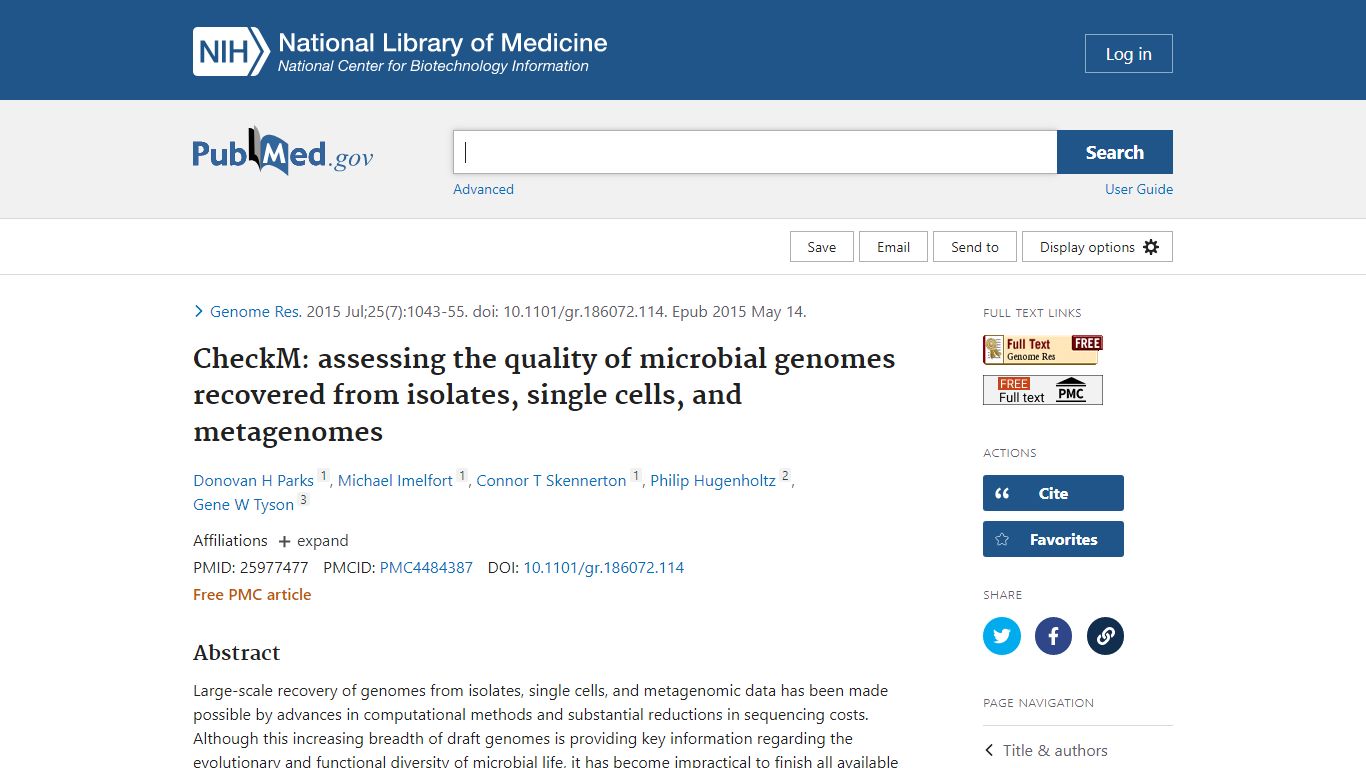Click the blue Search button

1115,152
